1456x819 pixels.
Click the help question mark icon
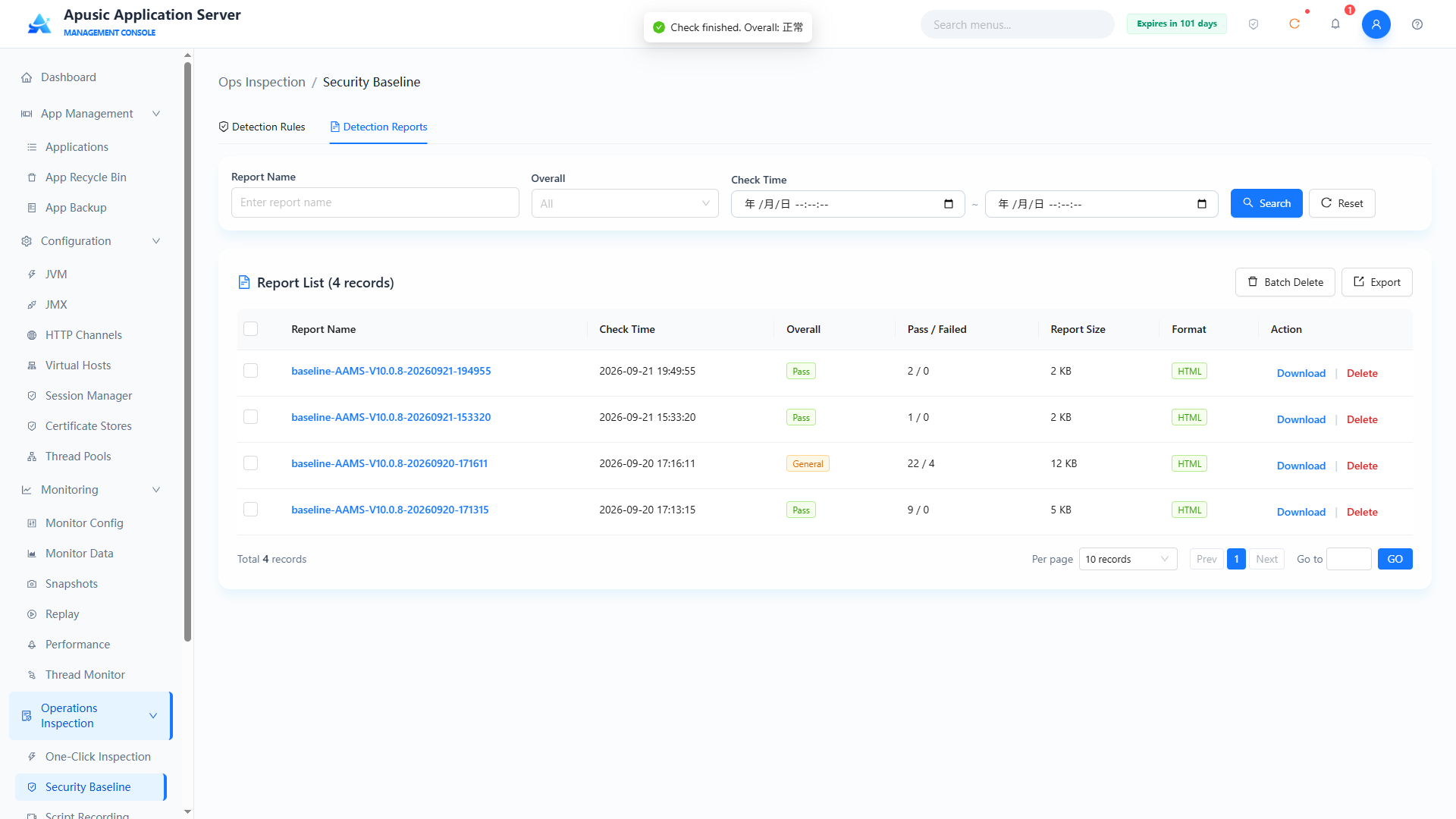tap(1417, 24)
